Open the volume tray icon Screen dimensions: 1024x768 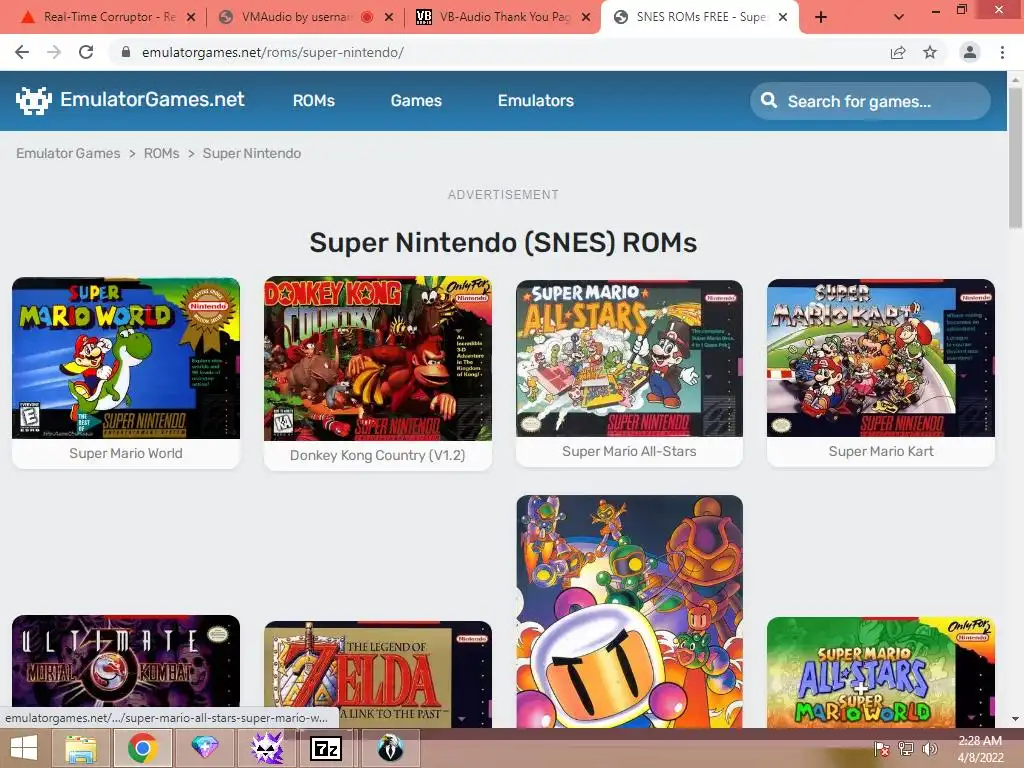pyautogui.click(x=930, y=749)
